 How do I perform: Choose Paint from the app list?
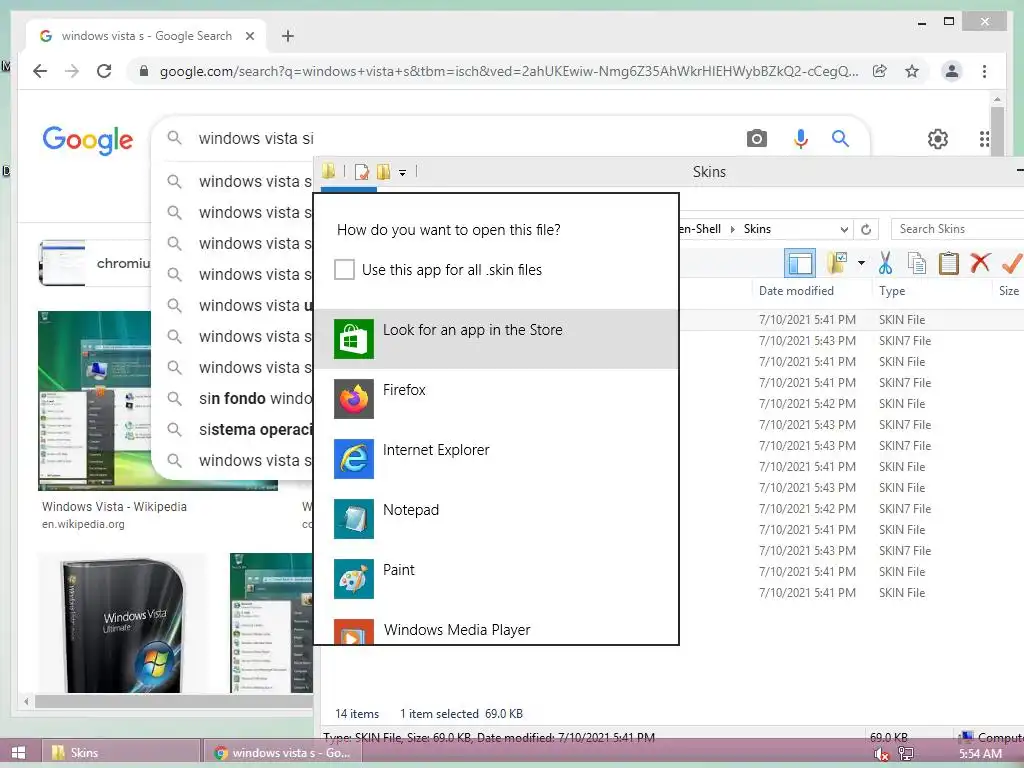[496, 579]
